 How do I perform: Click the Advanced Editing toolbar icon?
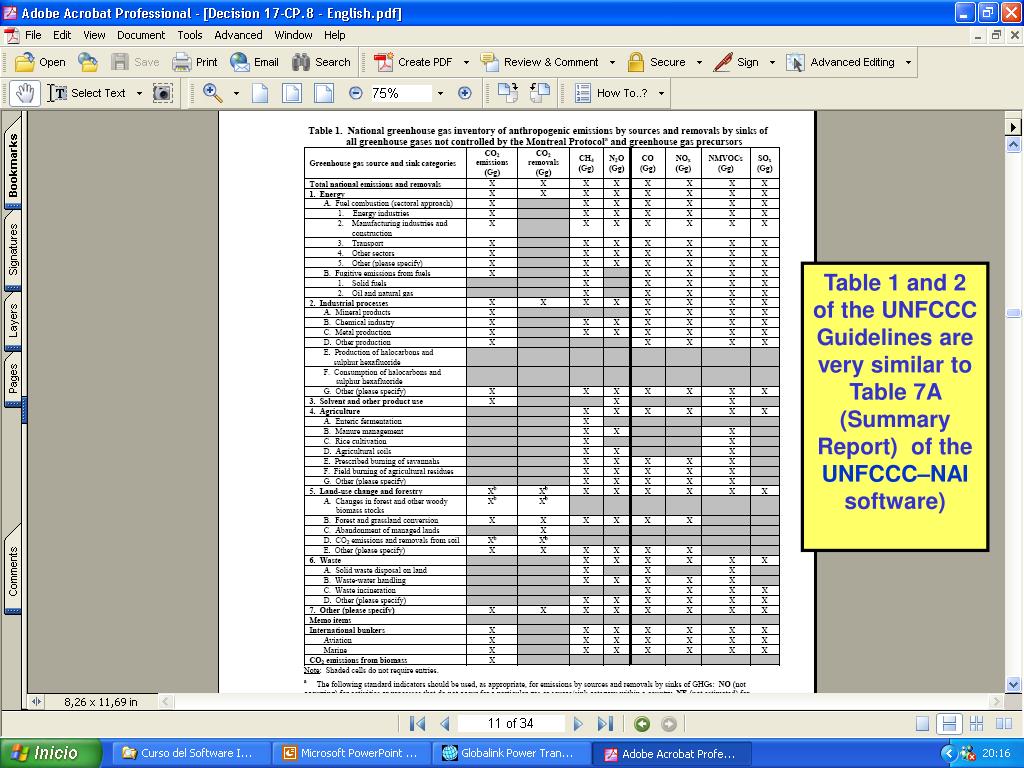(x=795, y=62)
